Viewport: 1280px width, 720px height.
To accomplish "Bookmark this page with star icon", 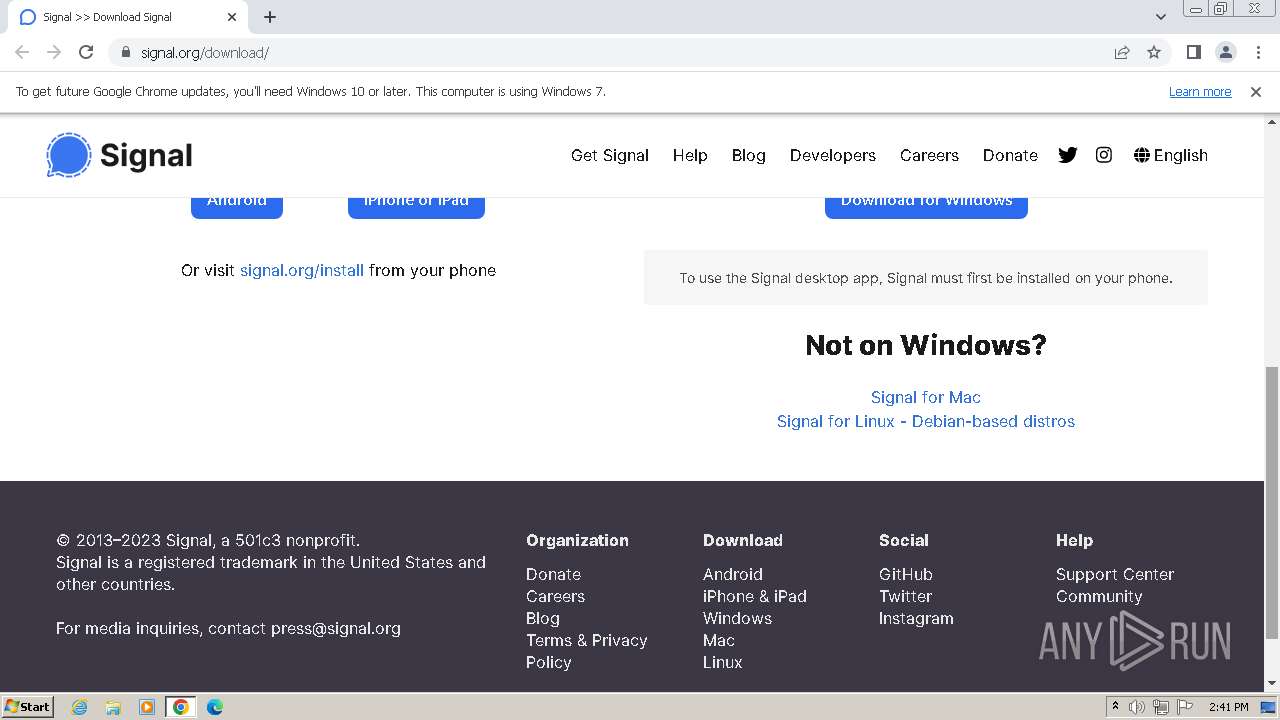I will coord(1154,52).
